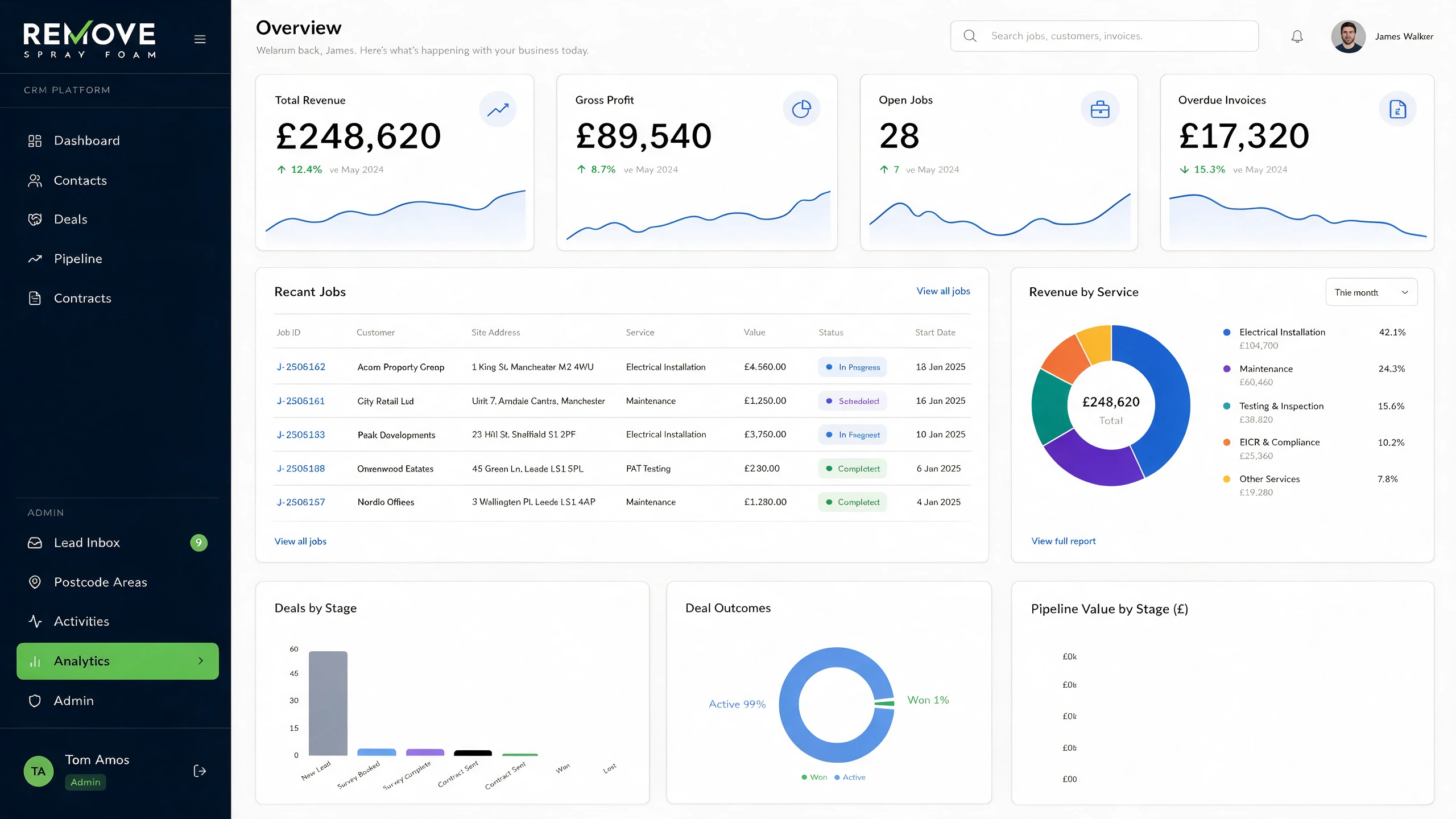Click the Analytics bar chart icon

(x=35, y=661)
